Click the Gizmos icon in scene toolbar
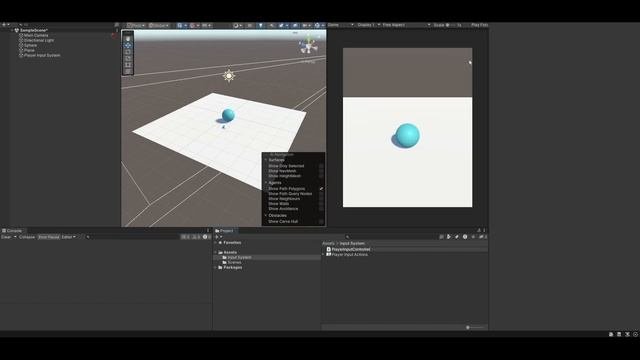The width and height of the screenshot is (640, 360). (x=317, y=25)
